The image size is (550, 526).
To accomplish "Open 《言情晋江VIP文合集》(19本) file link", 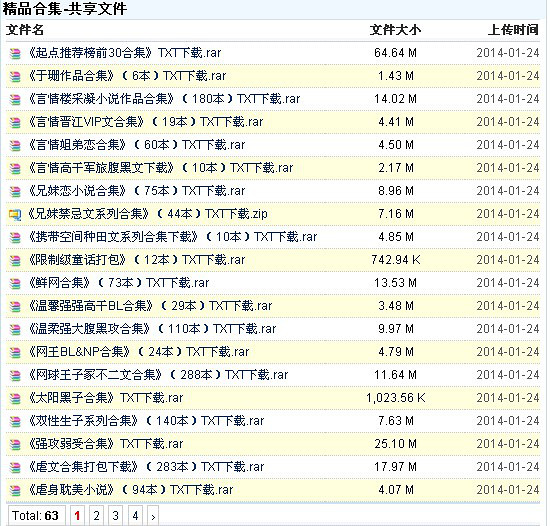I will [146, 122].
